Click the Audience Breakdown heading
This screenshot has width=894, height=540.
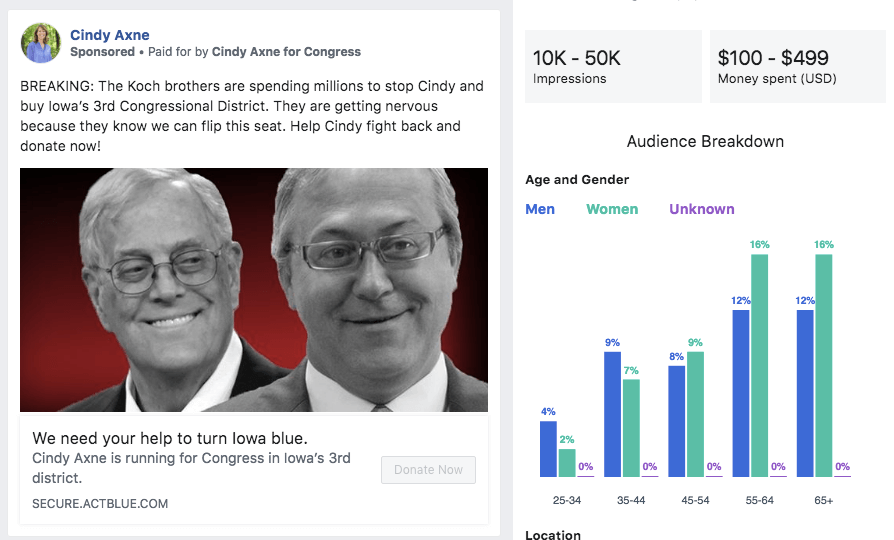point(705,142)
